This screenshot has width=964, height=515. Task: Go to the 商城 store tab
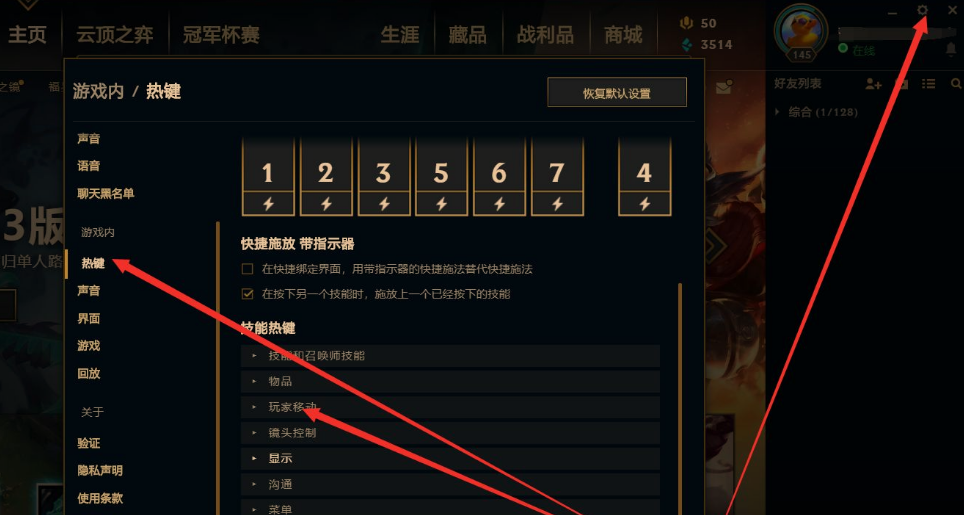(x=623, y=34)
